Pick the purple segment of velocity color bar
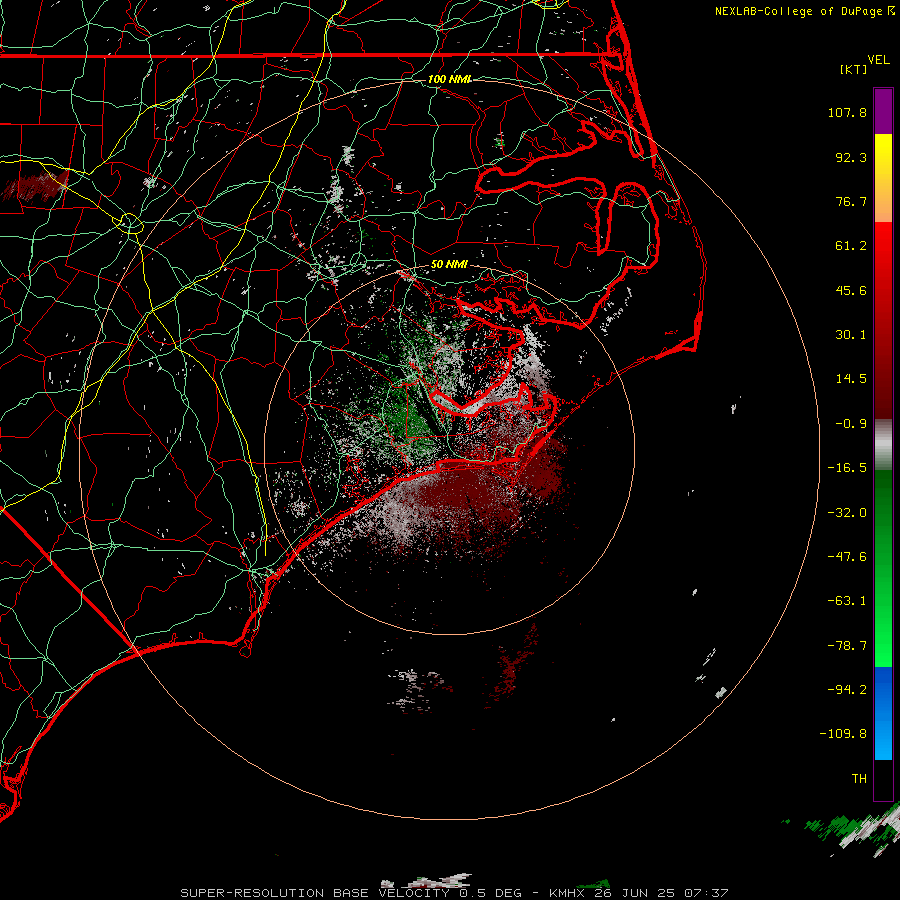The height and width of the screenshot is (900, 900). 883,112
